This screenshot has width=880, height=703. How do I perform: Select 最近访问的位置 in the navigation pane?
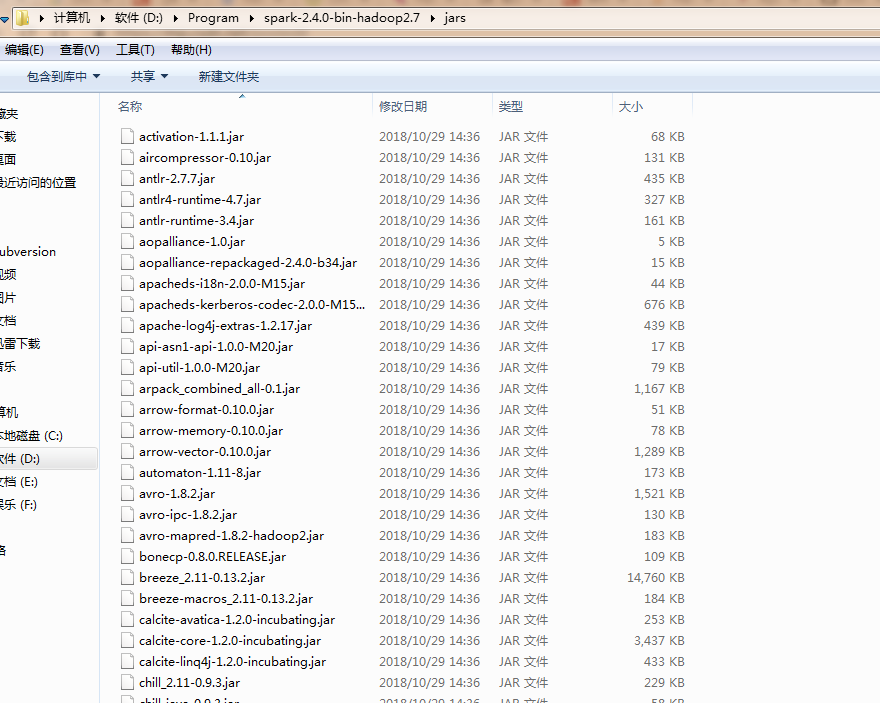(x=38, y=182)
